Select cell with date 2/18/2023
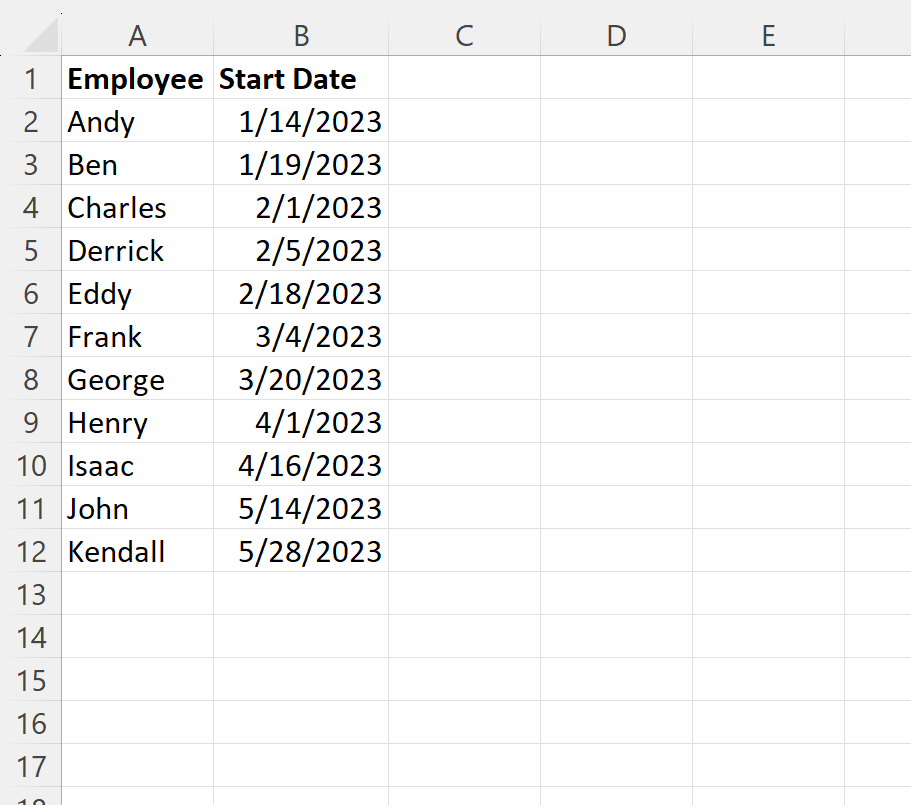Viewport: 911px width, 805px height. tap(301, 293)
